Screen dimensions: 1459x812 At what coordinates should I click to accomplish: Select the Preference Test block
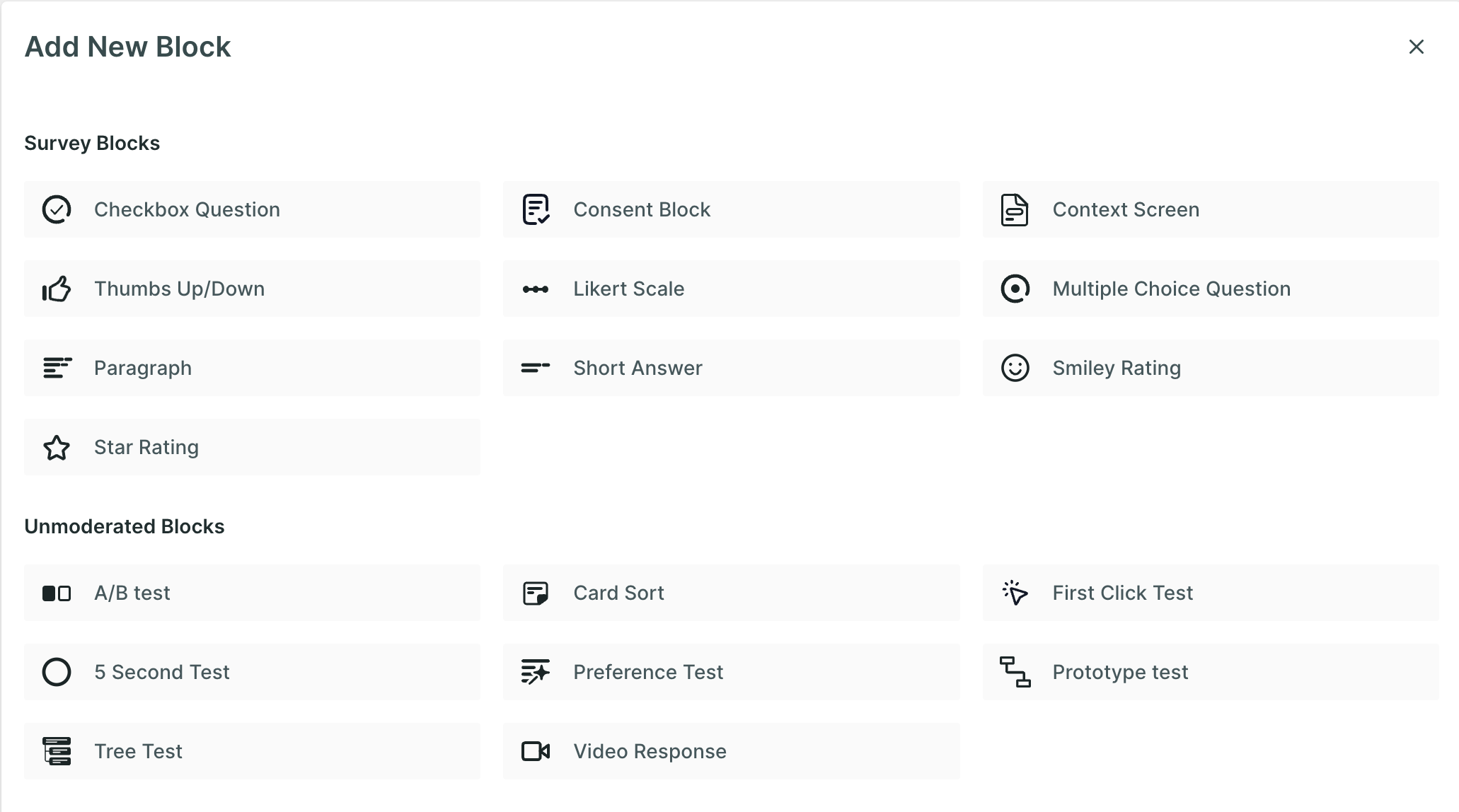(730, 672)
